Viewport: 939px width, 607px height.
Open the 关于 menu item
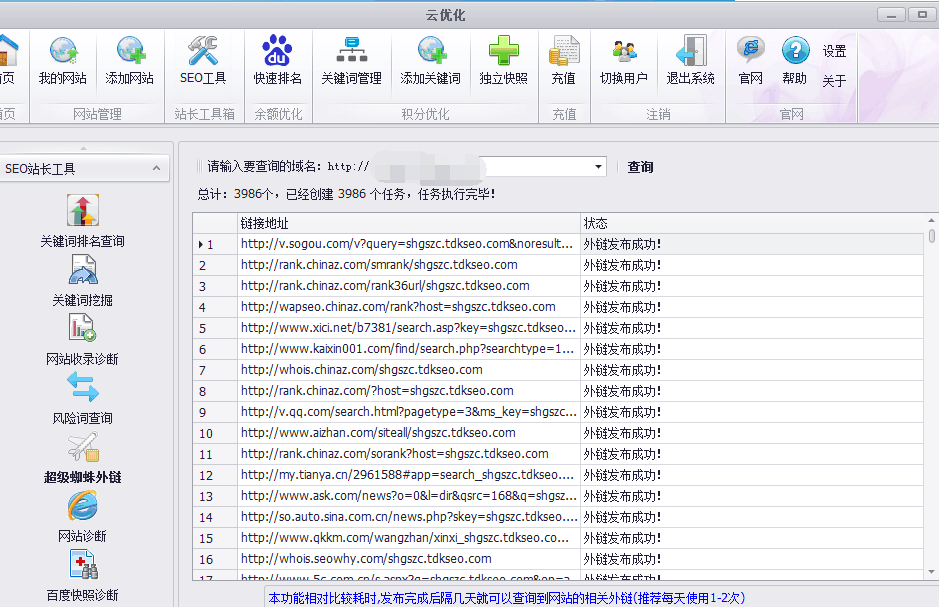point(834,81)
